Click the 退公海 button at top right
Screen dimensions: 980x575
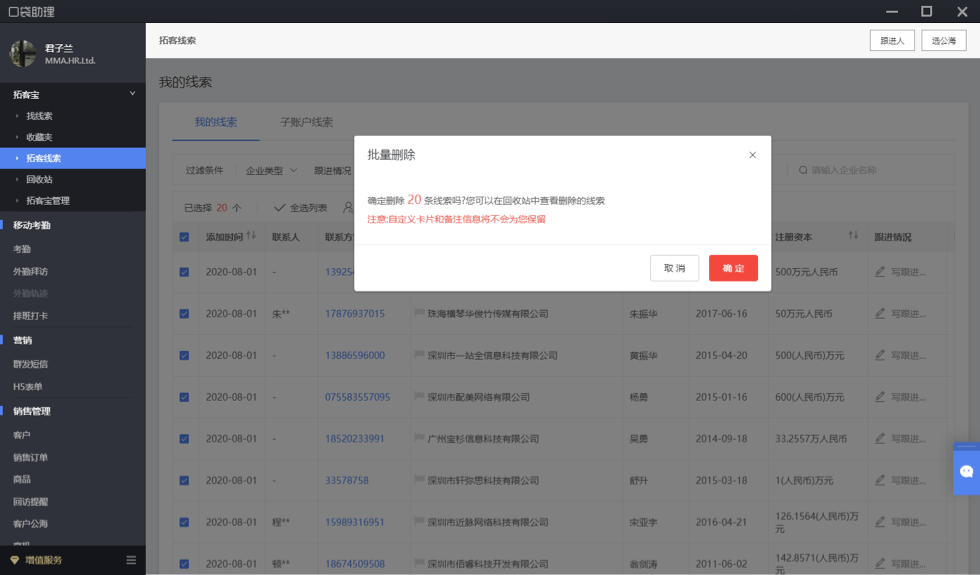[944, 41]
